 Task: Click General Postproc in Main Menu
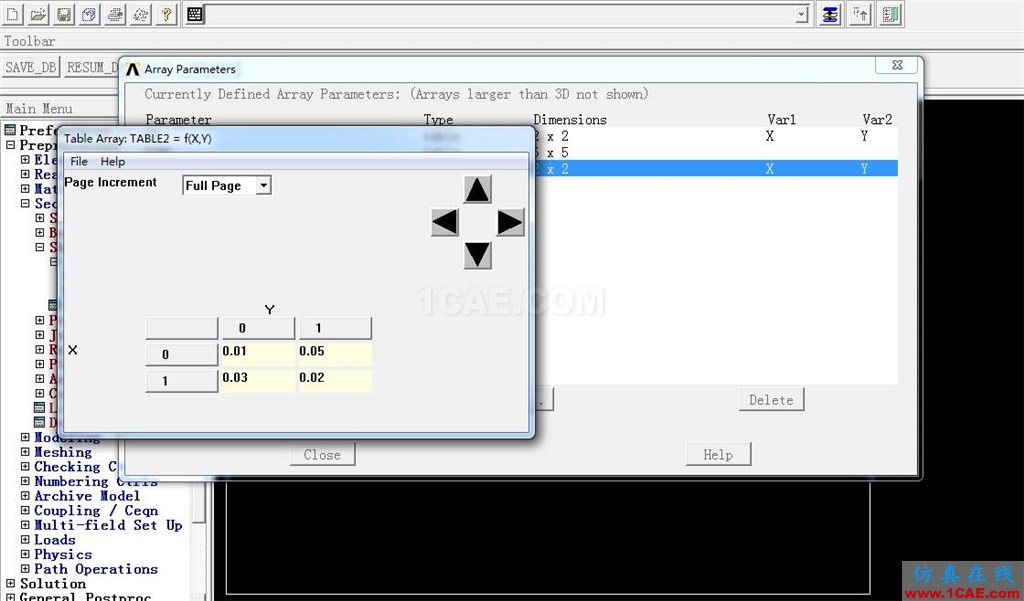[85, 596]
